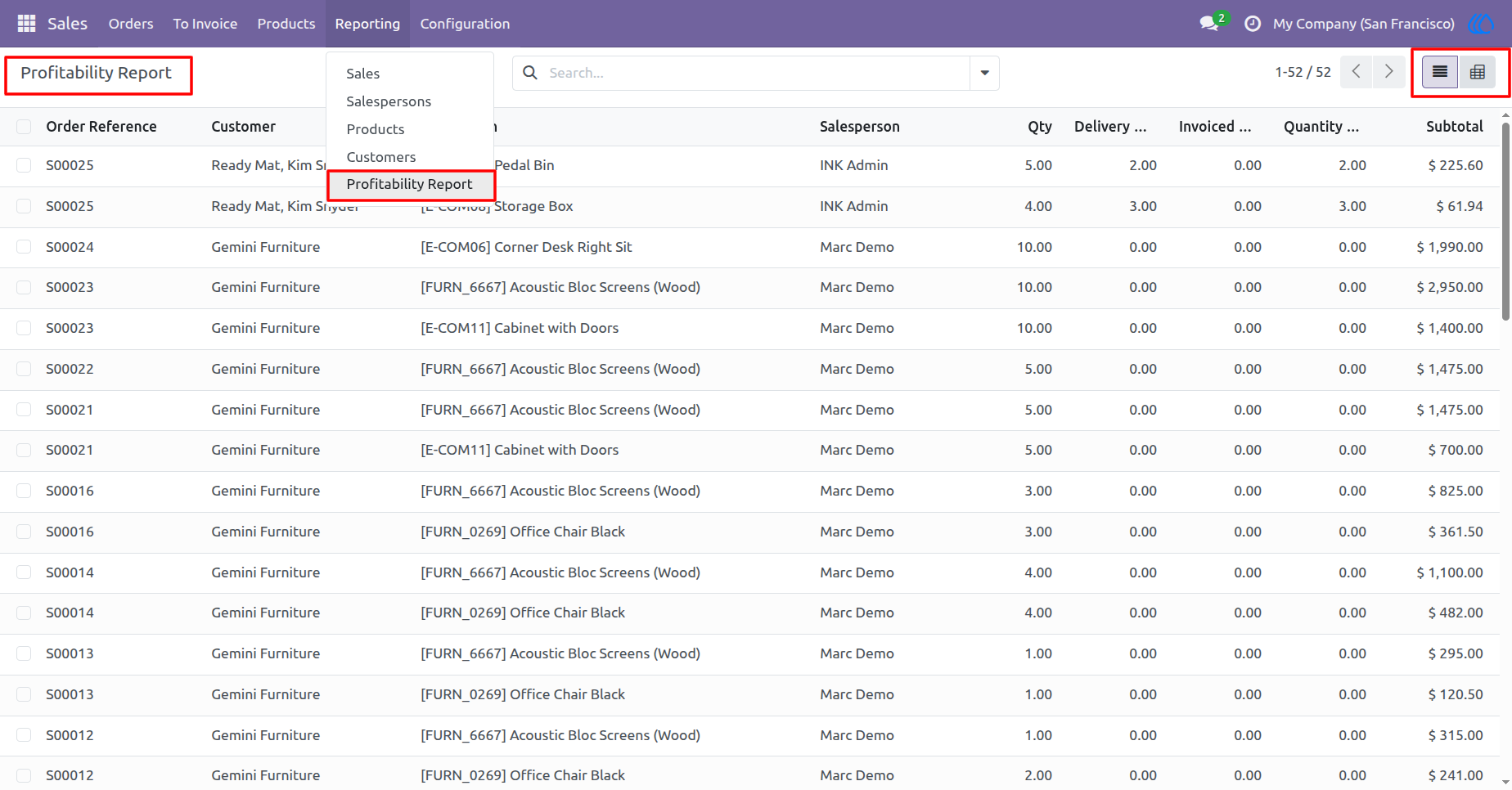This screenshot has height=790, width=1512.
Task: Open the activities clock icon
Action: (1252, 24)
